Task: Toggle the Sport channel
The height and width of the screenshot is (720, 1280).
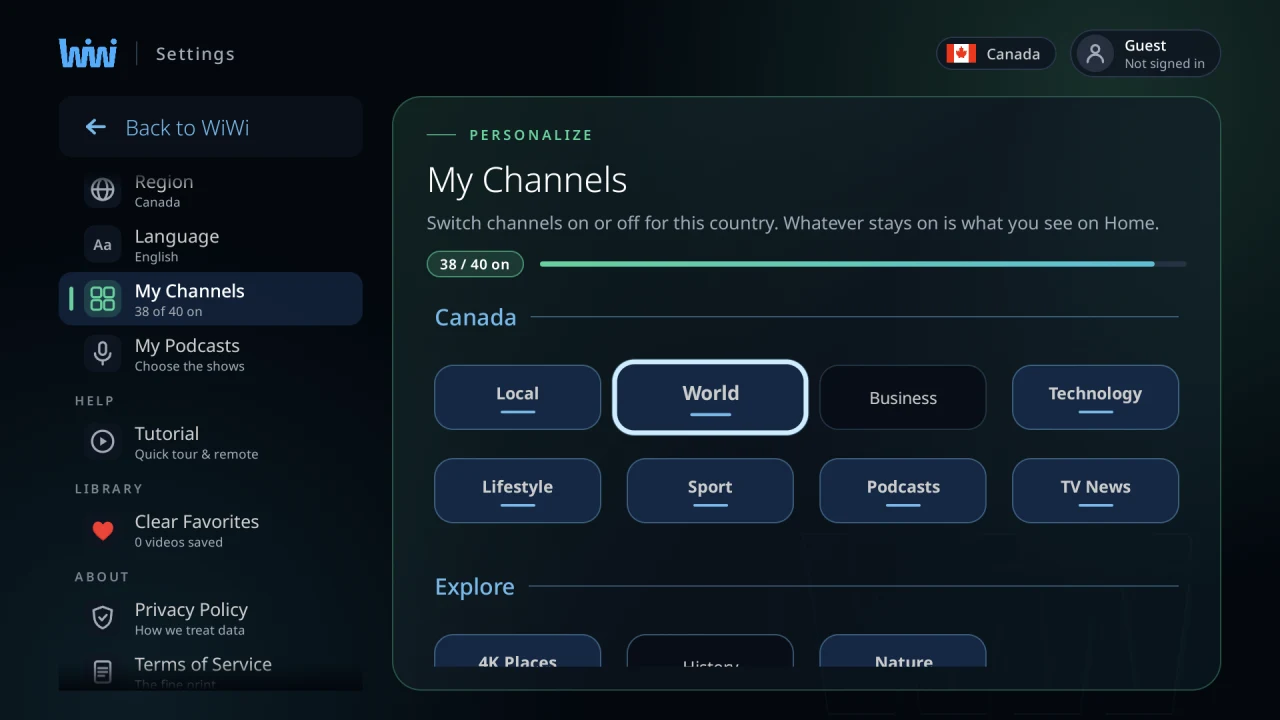Action: (710, 490)
